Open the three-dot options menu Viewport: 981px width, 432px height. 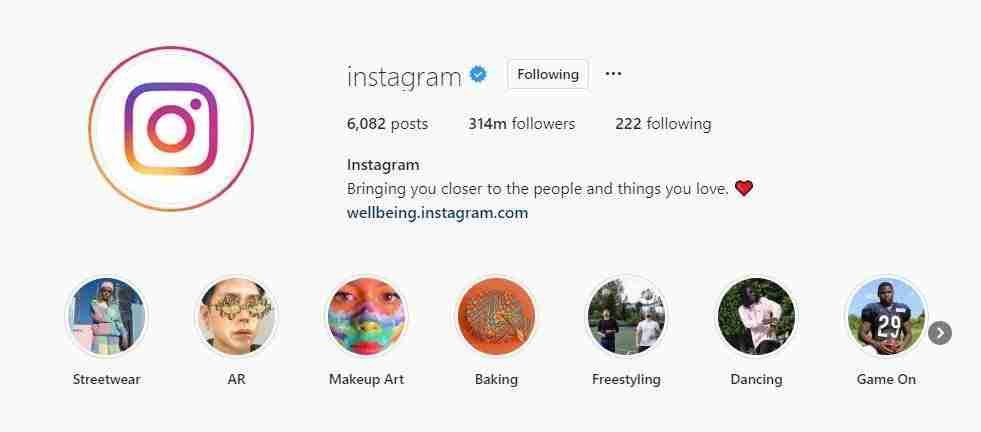click(613, 74)
